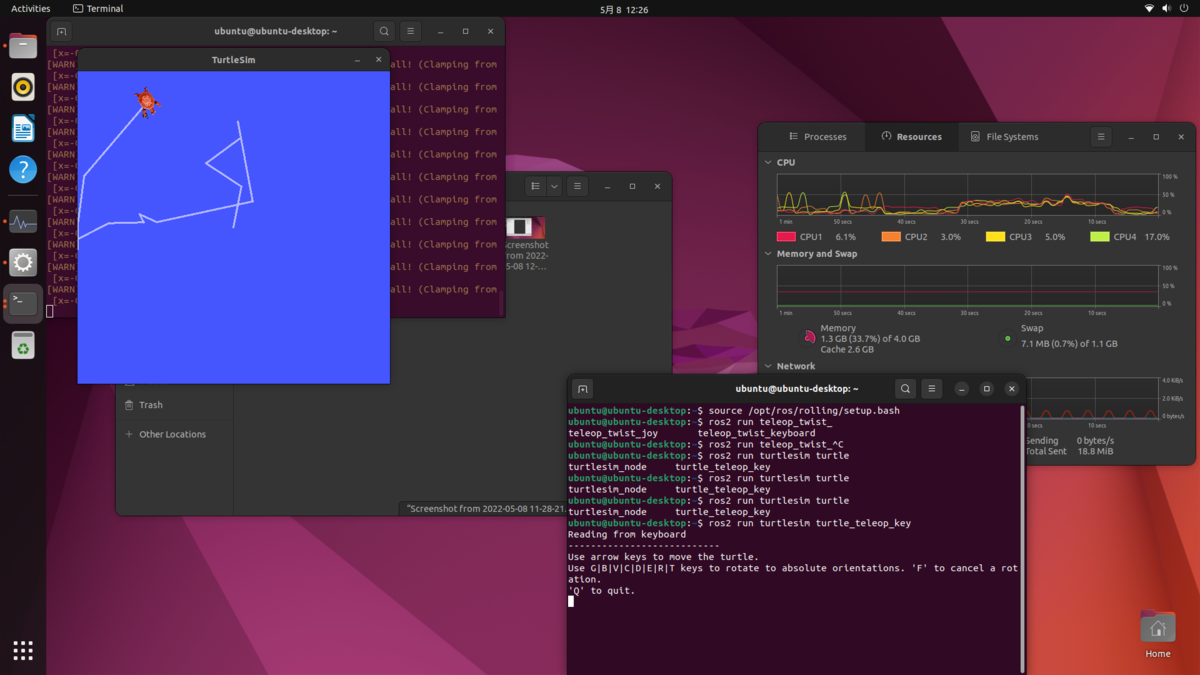Open hamburger menu in back terminal window
This screenshot has width=1200, height=675.
[x=410, y=32]
